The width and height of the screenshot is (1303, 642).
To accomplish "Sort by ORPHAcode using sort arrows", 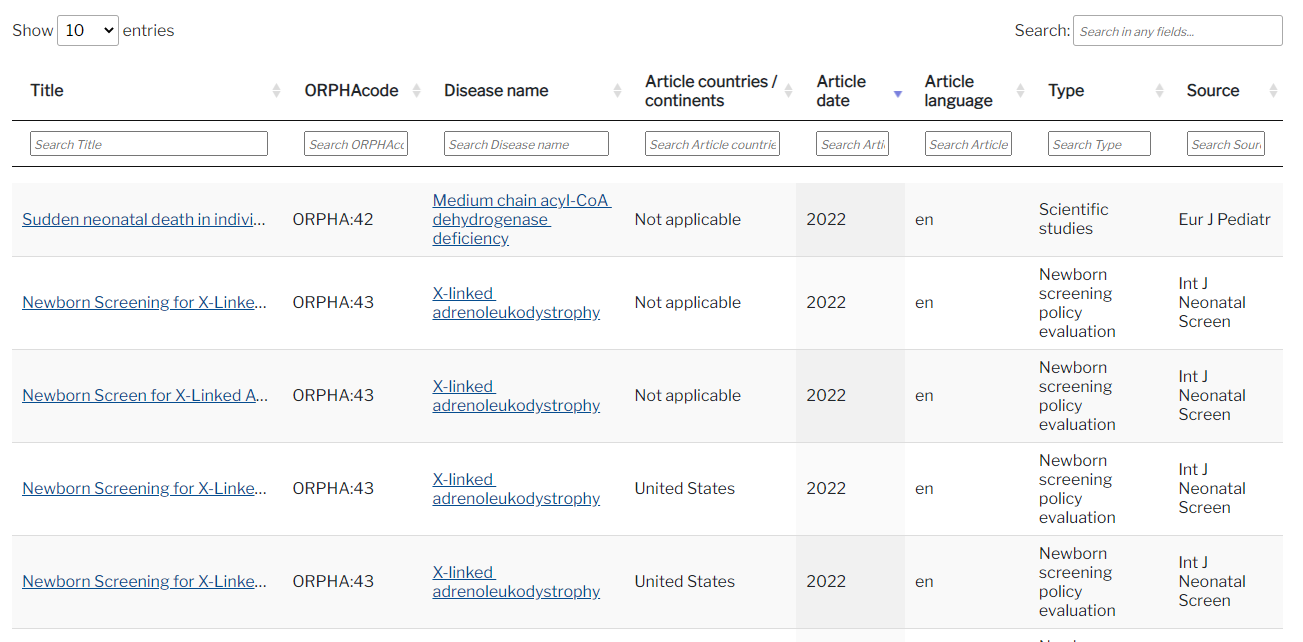I will pyautogui.click(x=417, y=91).
